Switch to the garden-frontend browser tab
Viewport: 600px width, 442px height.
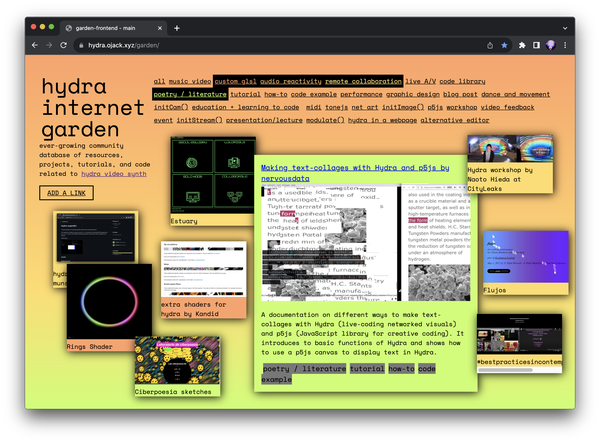112,27
